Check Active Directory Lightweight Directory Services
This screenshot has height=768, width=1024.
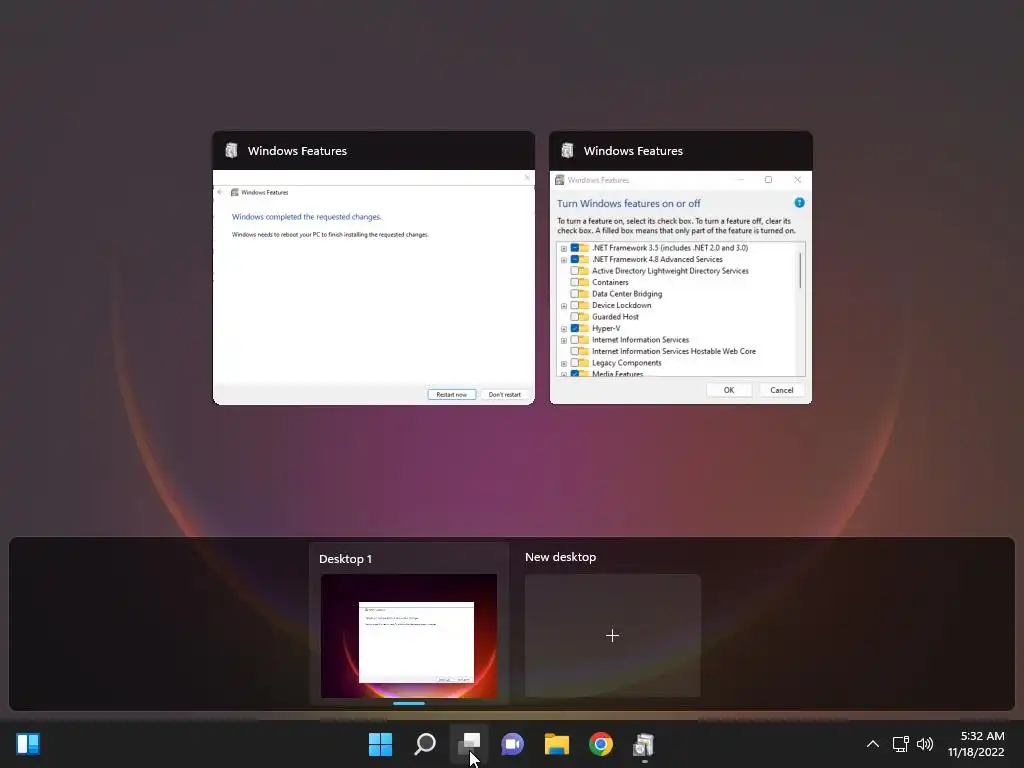[575, 271]
